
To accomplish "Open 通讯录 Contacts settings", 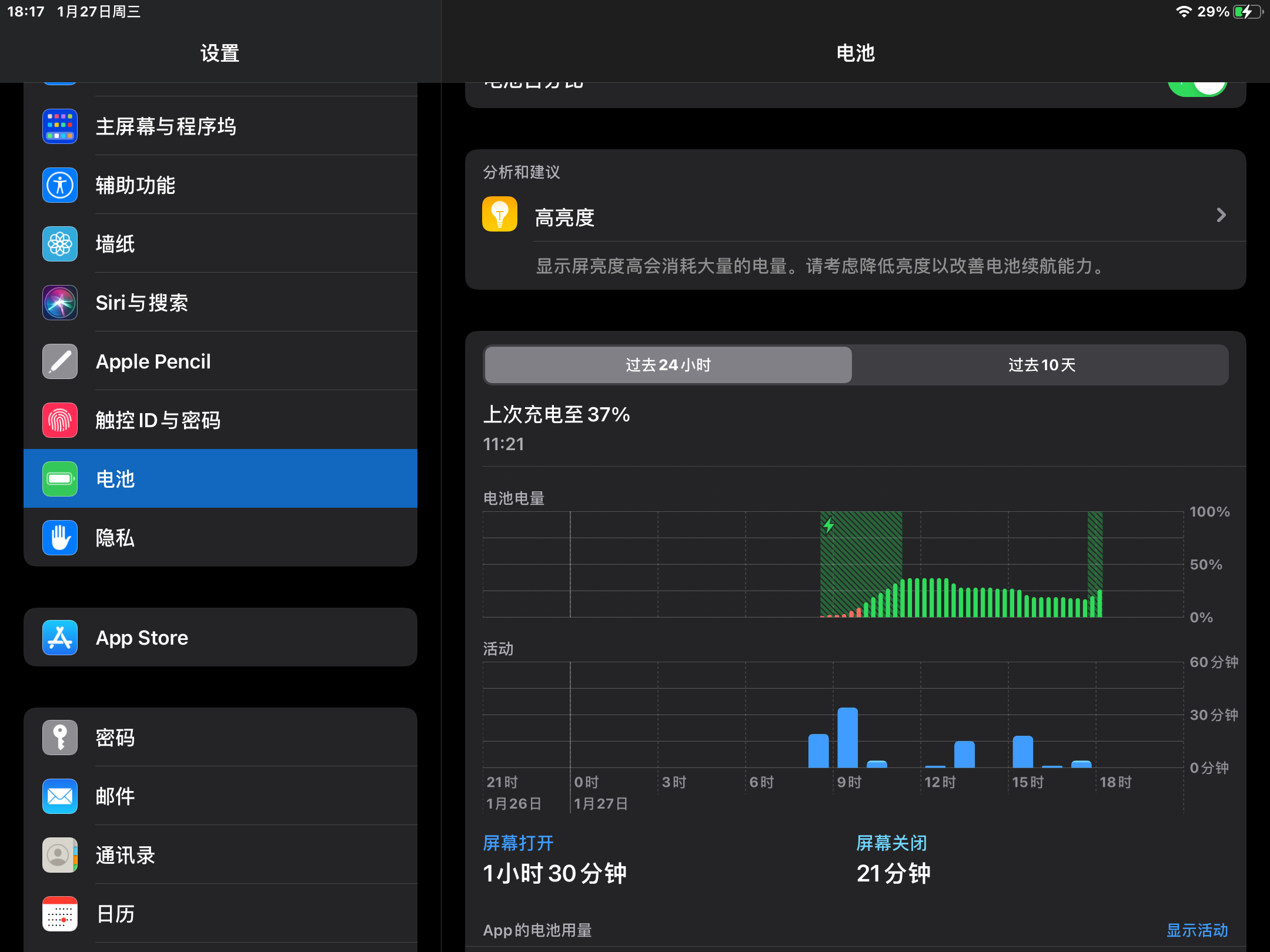I will (220, 855).
